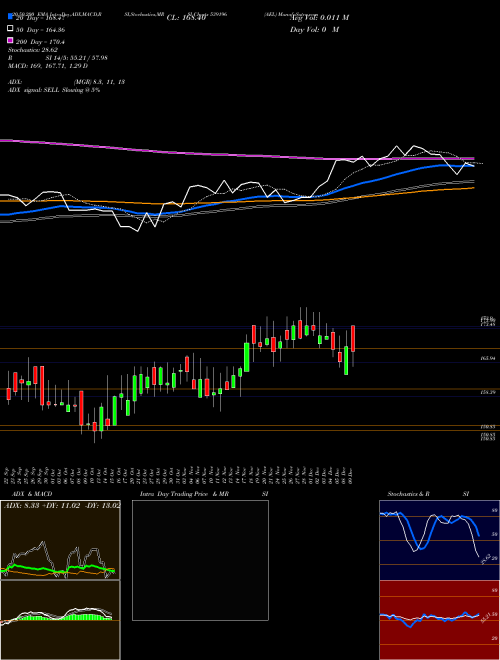Click the 'CL: 168.40' closing price text
The width and height of the screenshot is (500, 660).
(186, 18)
